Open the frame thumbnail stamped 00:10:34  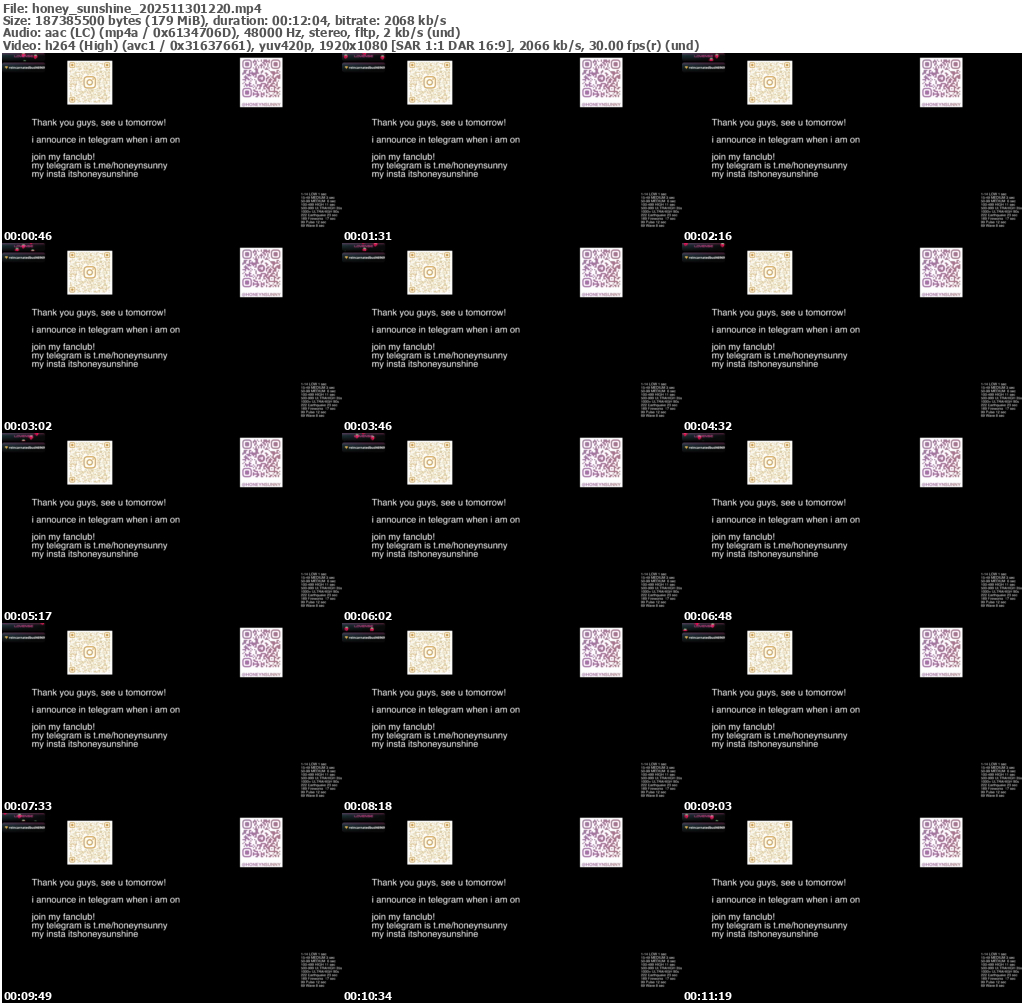[x=512, y=908]
